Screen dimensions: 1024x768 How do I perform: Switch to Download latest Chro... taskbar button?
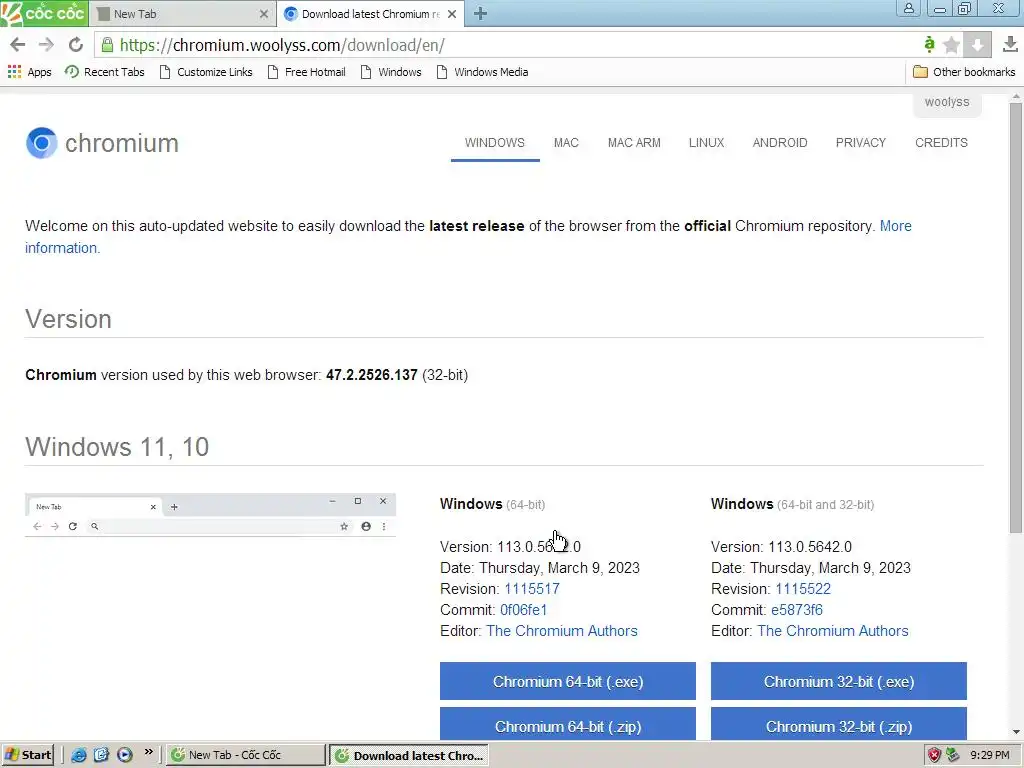click(409, 755)
